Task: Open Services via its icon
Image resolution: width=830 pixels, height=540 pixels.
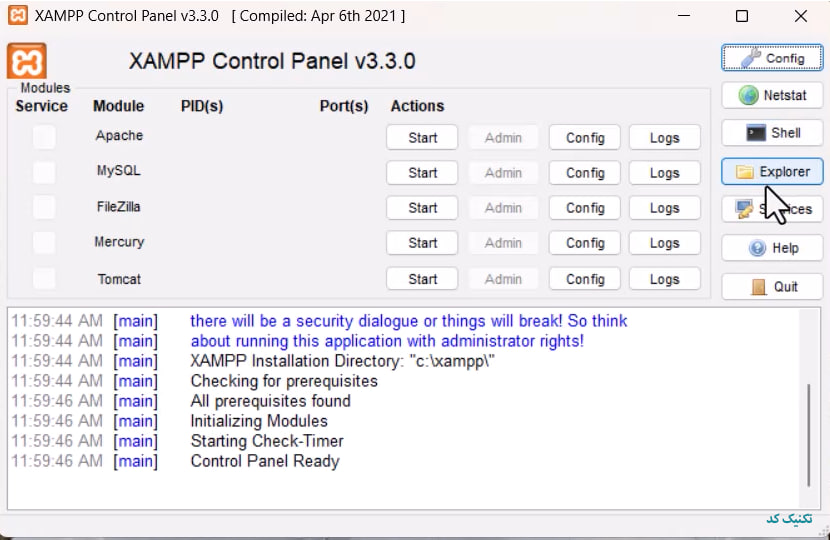Action: pos(772,209)
